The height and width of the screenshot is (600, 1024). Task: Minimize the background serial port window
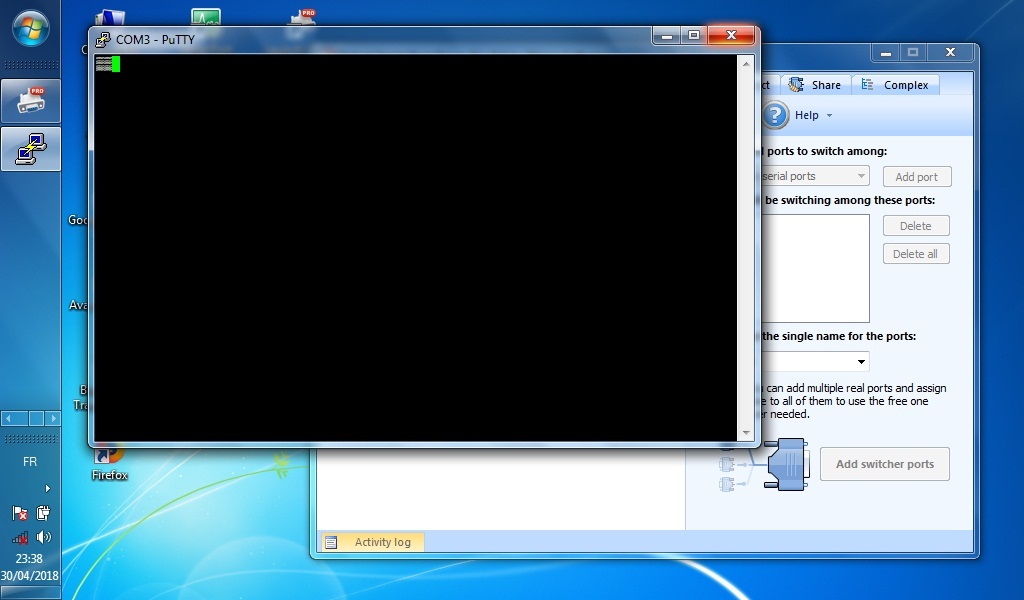point(886,53)
